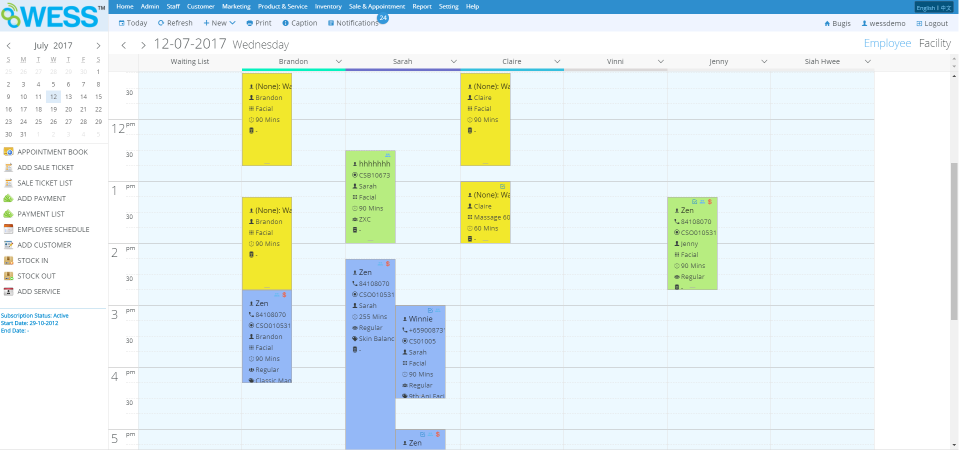Open the Admin menu

pos(149,7)
